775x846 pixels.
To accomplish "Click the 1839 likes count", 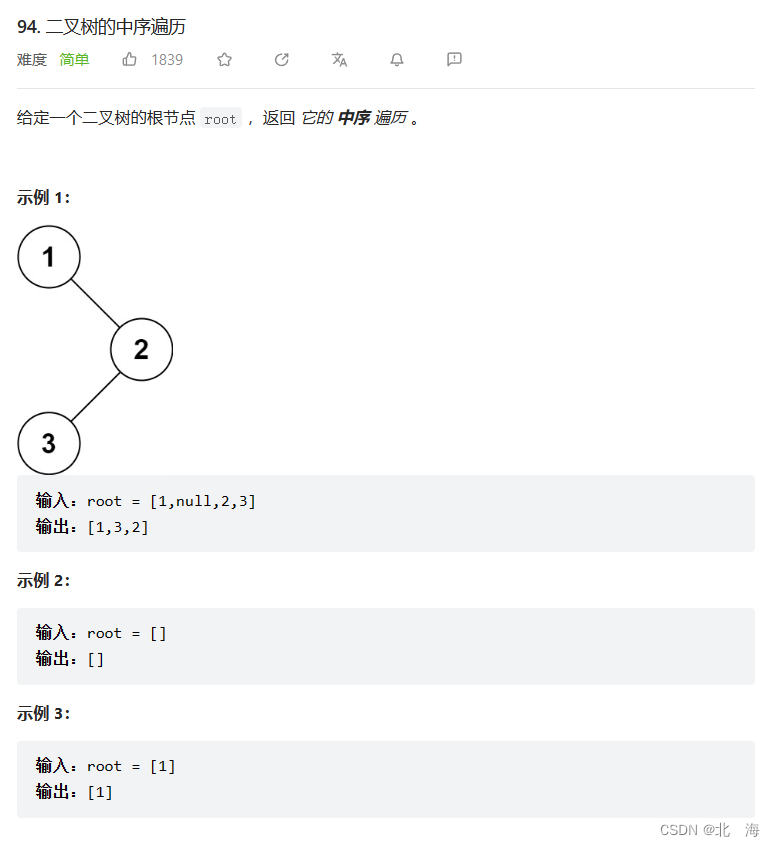I will (167, 59).
